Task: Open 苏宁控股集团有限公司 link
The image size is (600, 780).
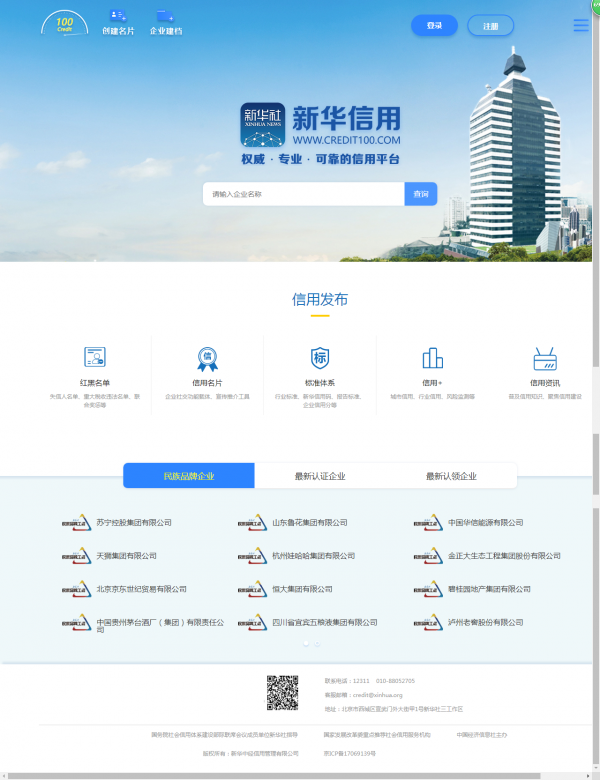Action: click(134, 523)
